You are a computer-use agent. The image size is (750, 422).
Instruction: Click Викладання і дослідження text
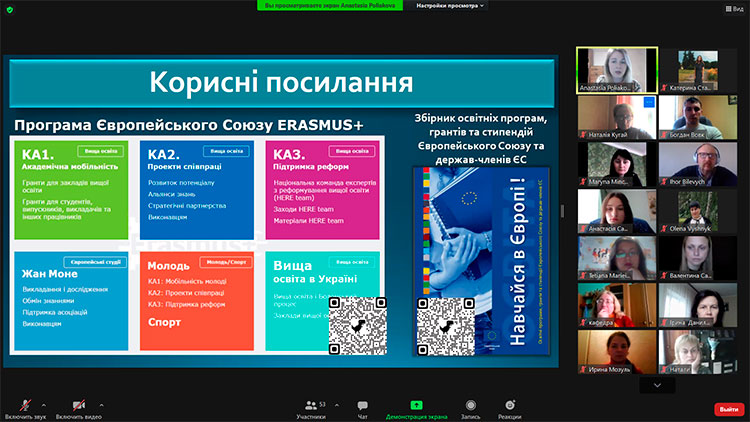point(65,289)
